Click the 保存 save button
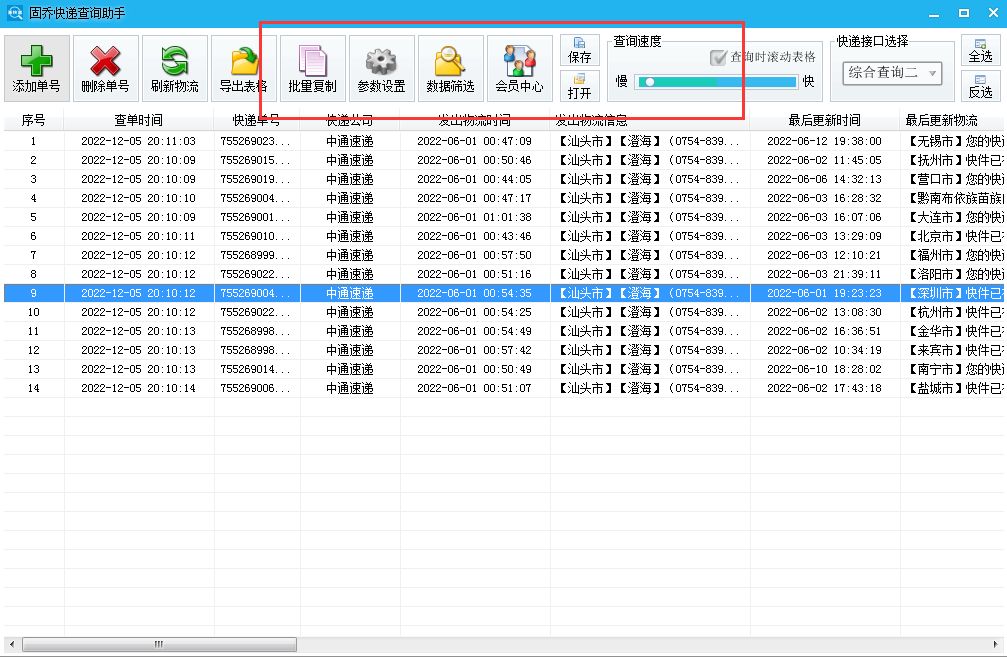 [x=580, y=51]
